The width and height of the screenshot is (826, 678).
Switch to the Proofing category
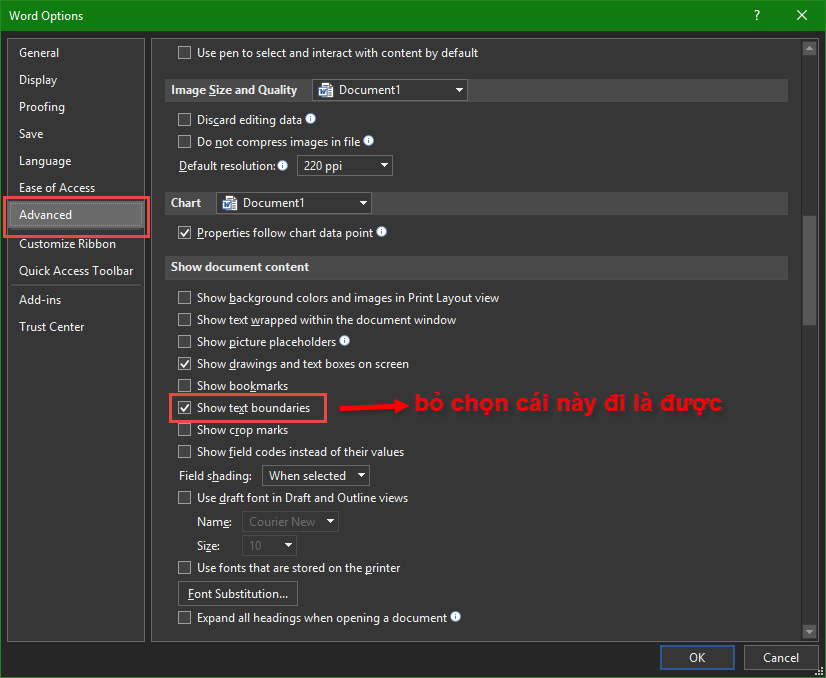pos(42,107)
